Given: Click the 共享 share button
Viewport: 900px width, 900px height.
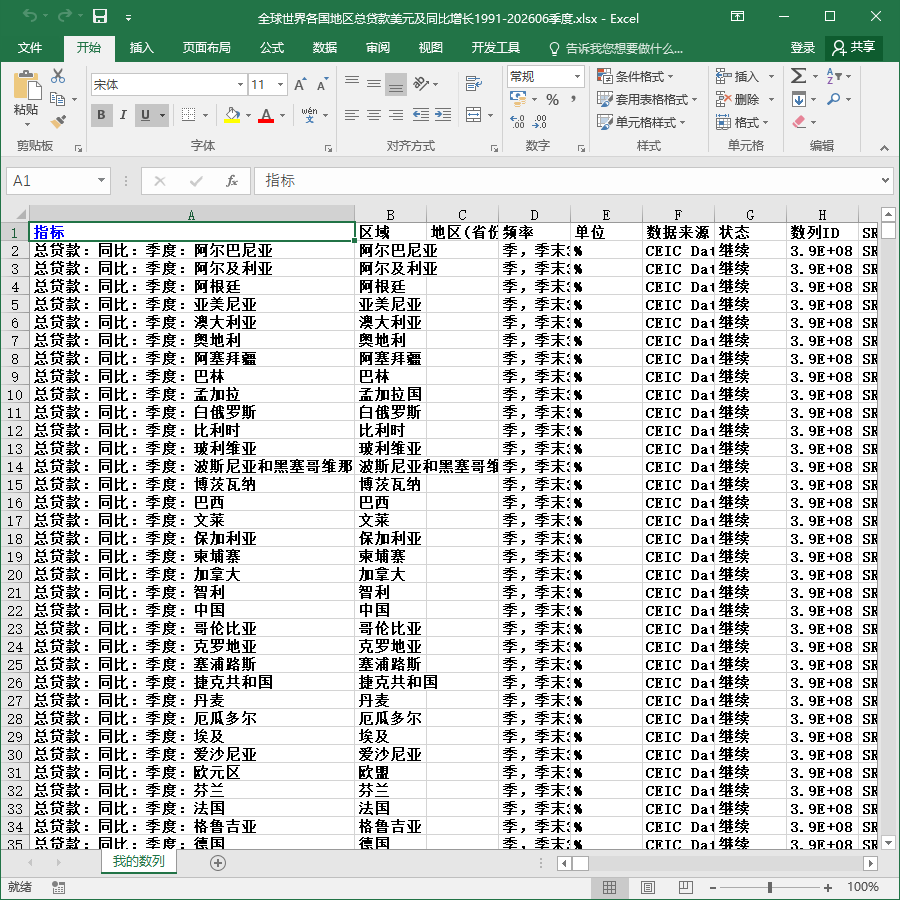Looking at the screenshot, I should click(854, 47).
